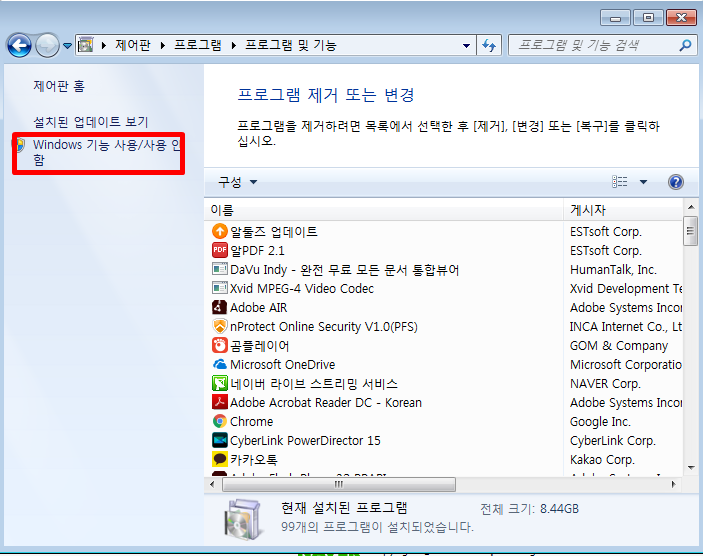The width and height of the screenshot is (703, 556).
Task: Click the horizontal scrollbar thumb
Action: 339,484
